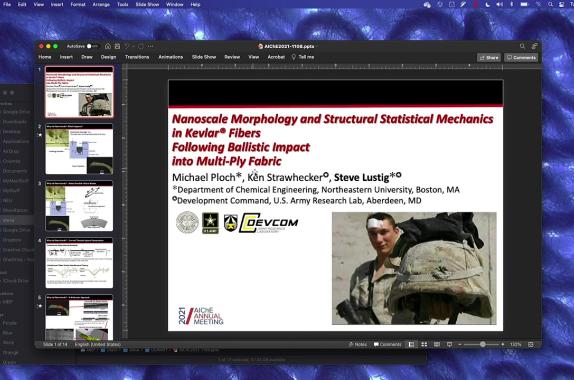
Task: Open the Animations ribbon tab
Action: pyautogui.click(x=171, y=57)
